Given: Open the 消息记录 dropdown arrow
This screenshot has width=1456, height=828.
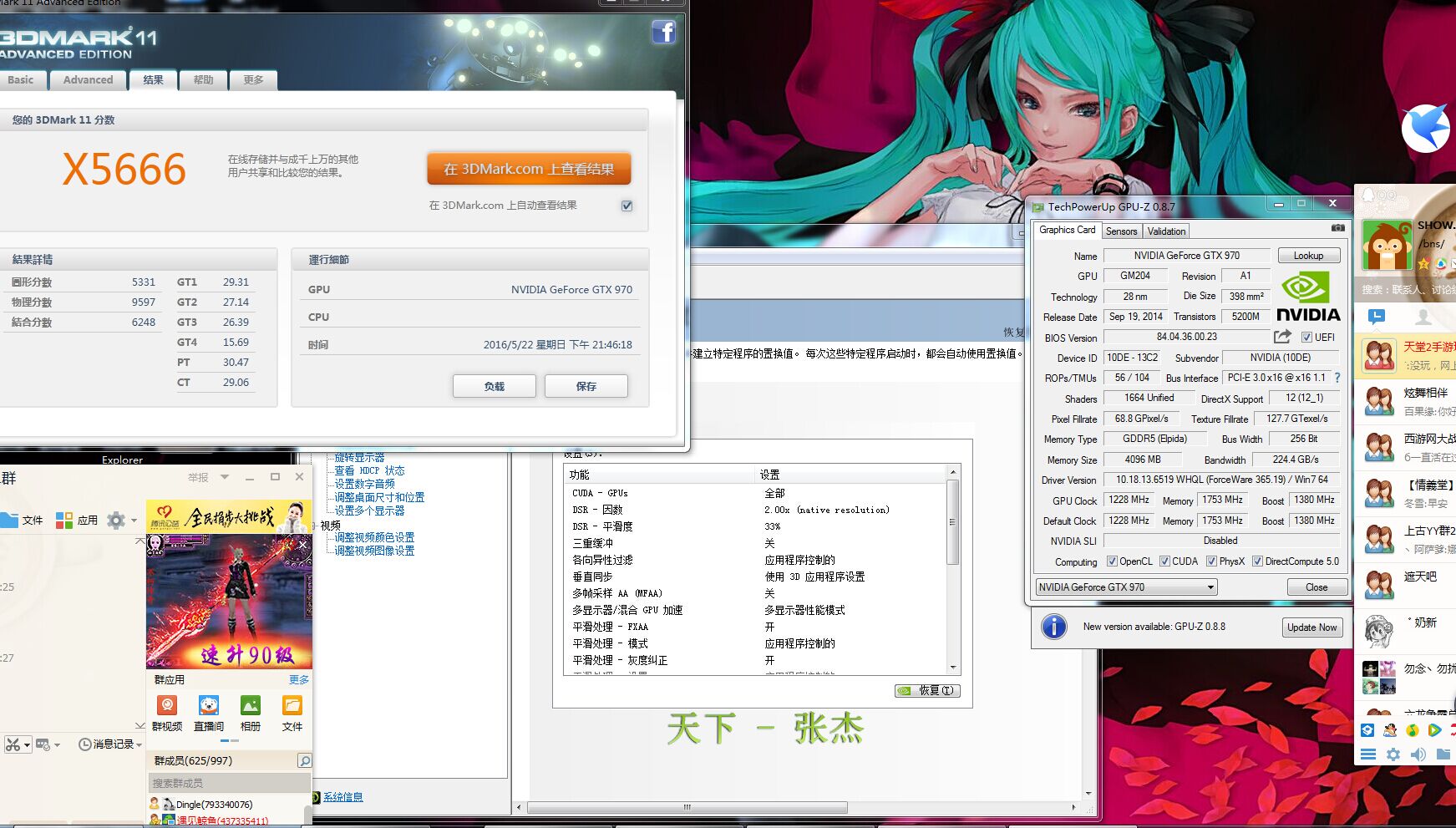Looking at the screenshot, I should pyautogui.click(x=139, y=744).
